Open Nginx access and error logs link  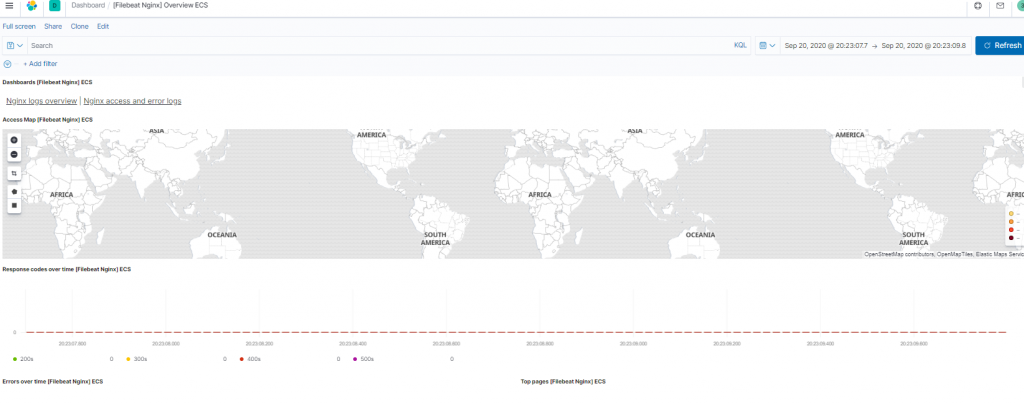point(133,101)
